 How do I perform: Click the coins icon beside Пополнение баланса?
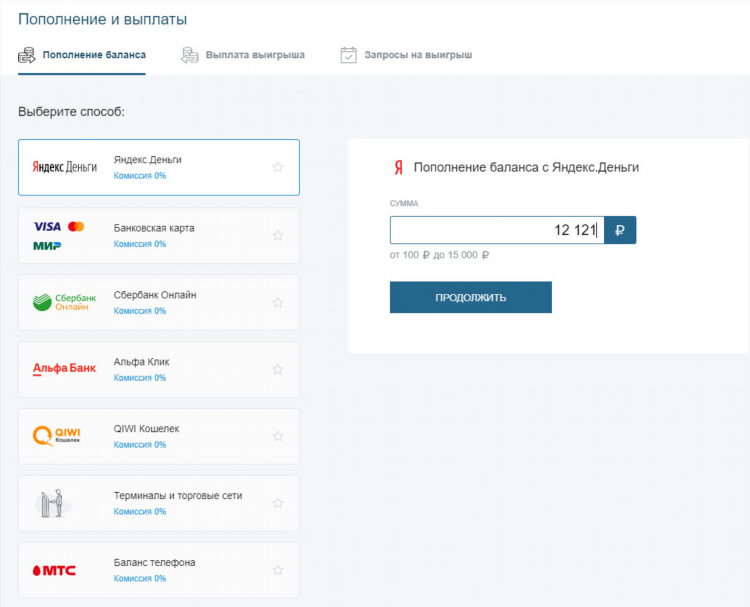pos(27,55)
